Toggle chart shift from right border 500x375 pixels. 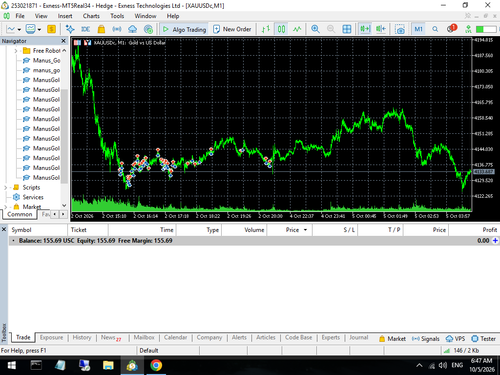click(x=380, y=29)
